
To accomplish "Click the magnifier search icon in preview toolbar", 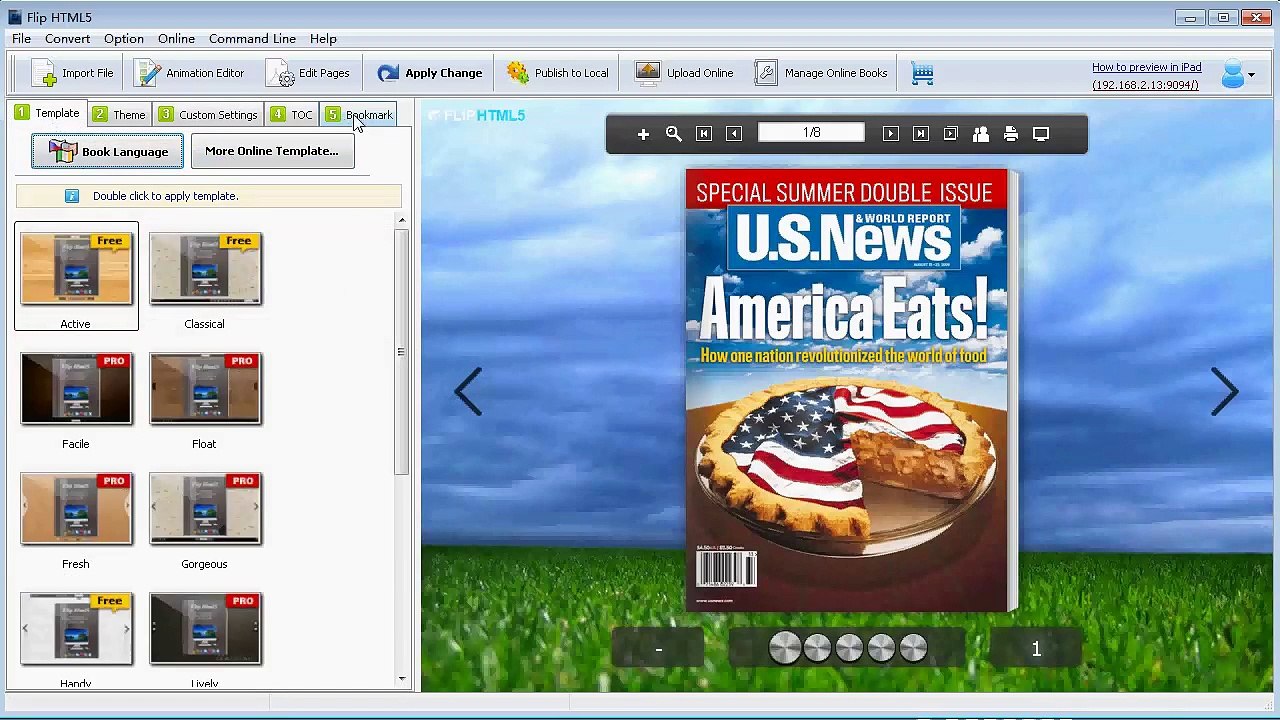I will pyautogui.click(x=674, y=134).
